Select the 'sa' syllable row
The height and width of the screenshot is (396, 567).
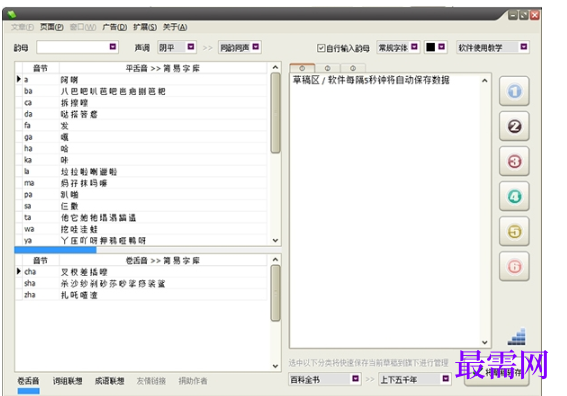click(141, 206)
